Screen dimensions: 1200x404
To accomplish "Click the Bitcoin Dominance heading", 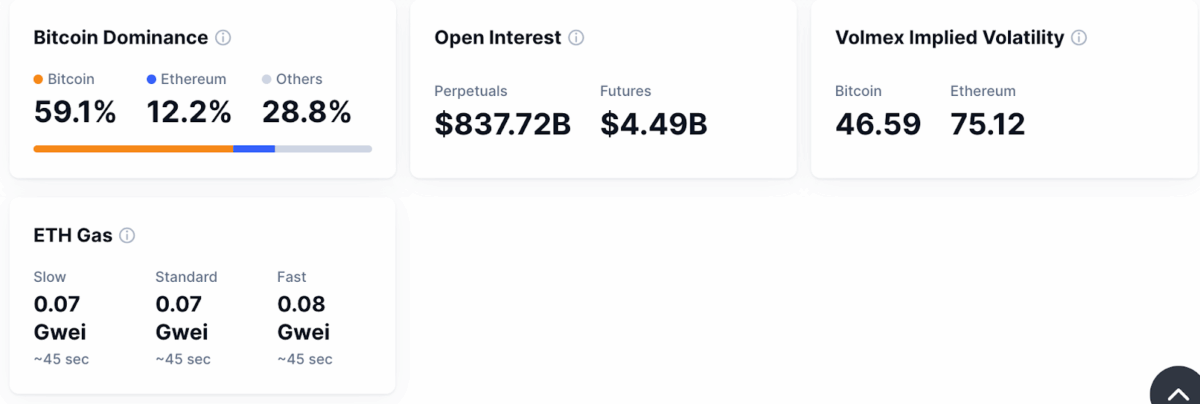I will pos(121,38).
